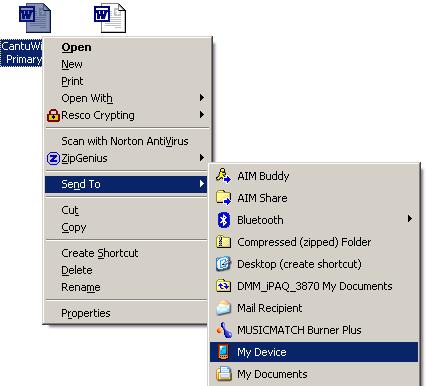Image resolution: width=426 pixels, height=386 pixels.
Task: Click the AIM Buddy icon
Action: [x=223, y=176]
